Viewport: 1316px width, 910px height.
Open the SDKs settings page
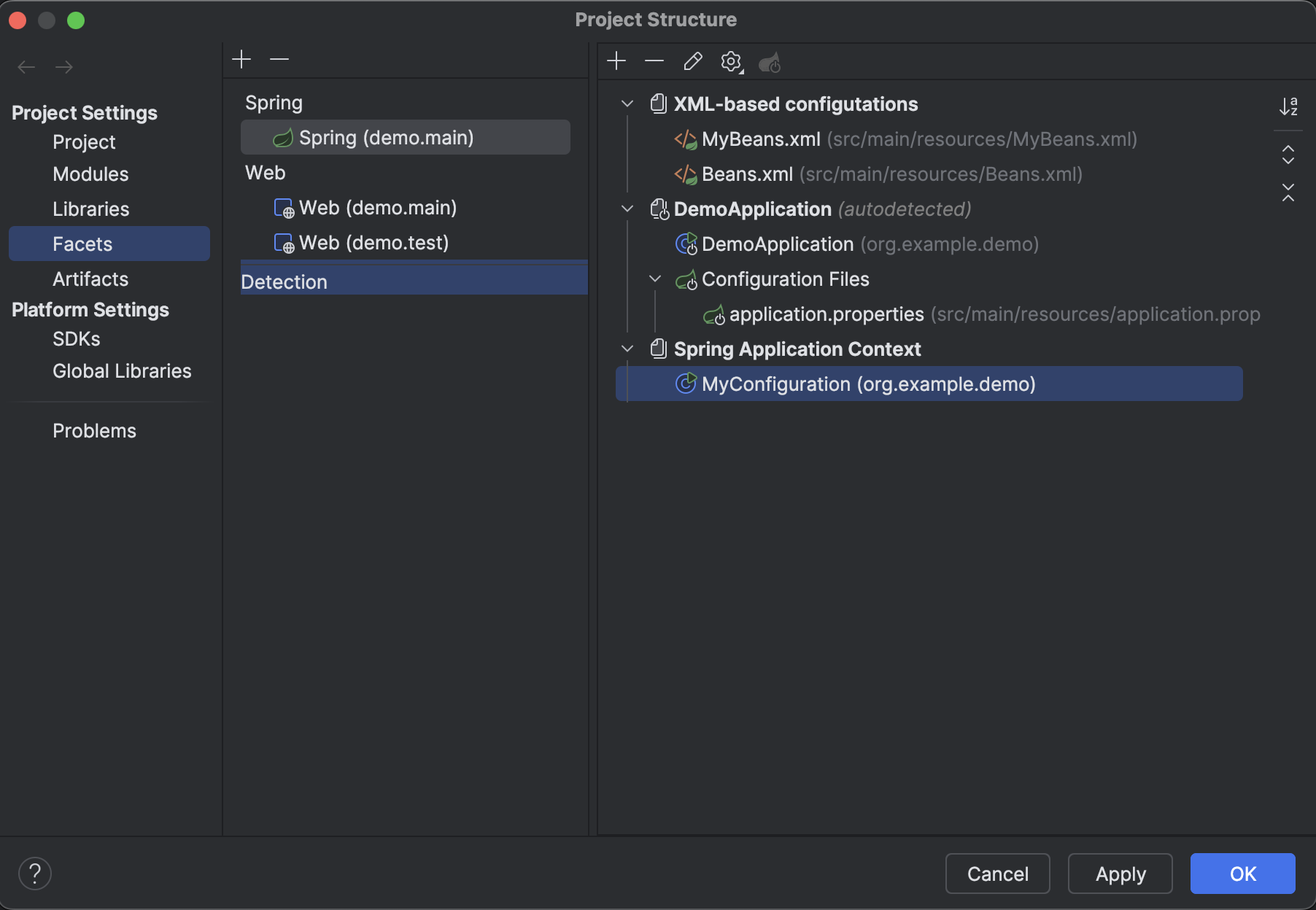coord(77,338)
